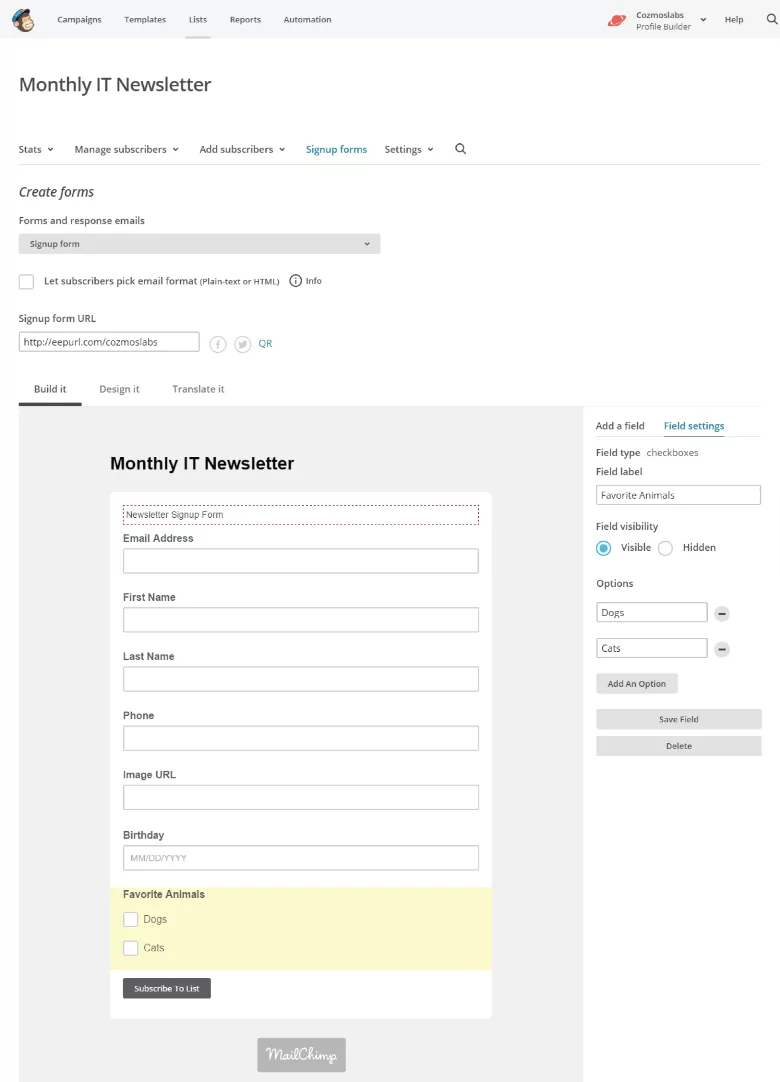
Task: Expand the Manage subscribers menu
Action: point(126,149)
